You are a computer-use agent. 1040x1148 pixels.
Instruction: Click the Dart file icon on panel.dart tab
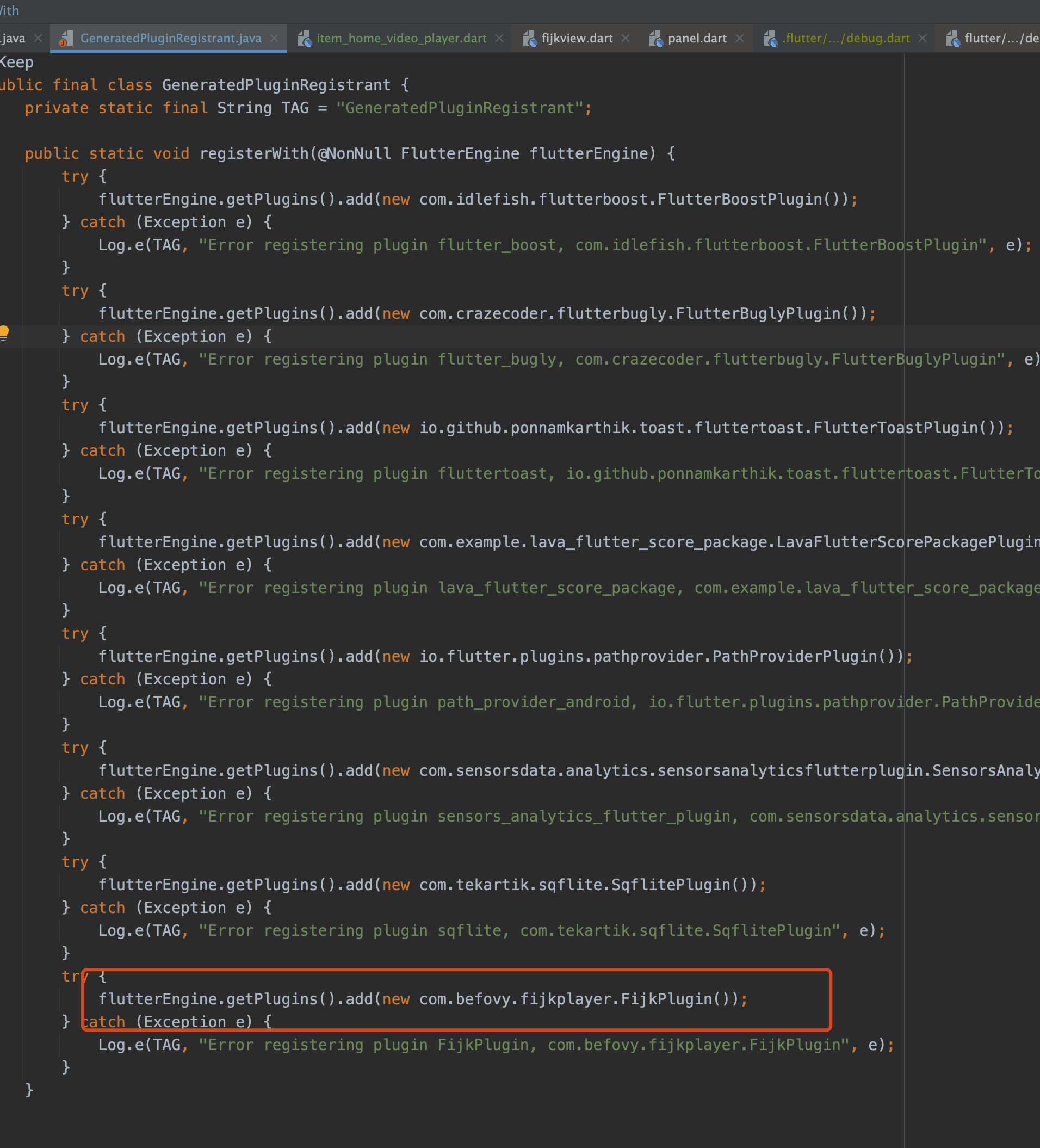[656, 39]
